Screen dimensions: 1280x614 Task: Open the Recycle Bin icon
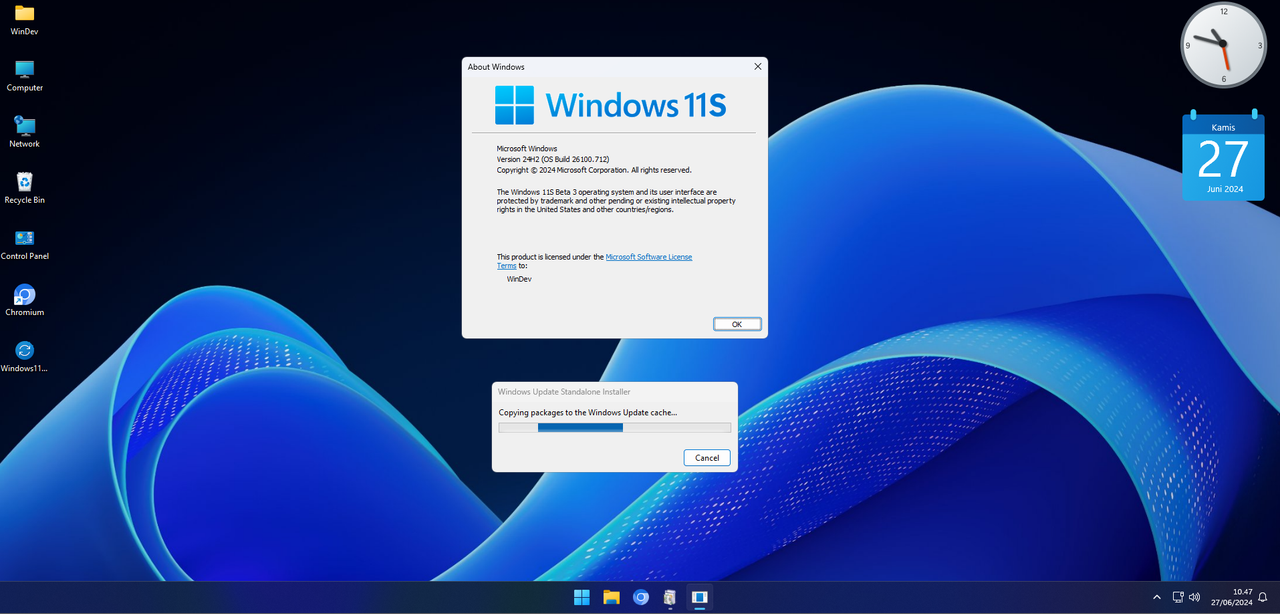[x=24, y=187]
